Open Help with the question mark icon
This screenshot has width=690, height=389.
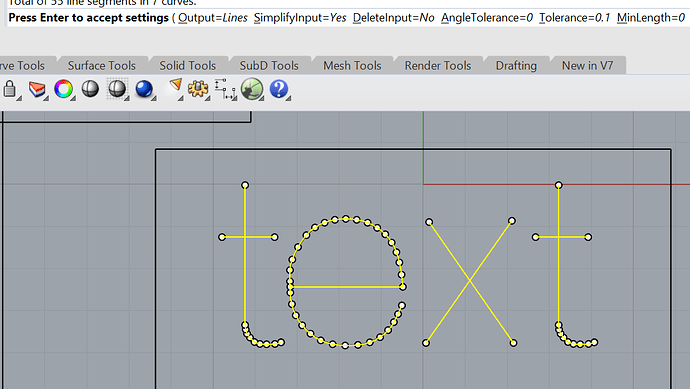(279, 89)
